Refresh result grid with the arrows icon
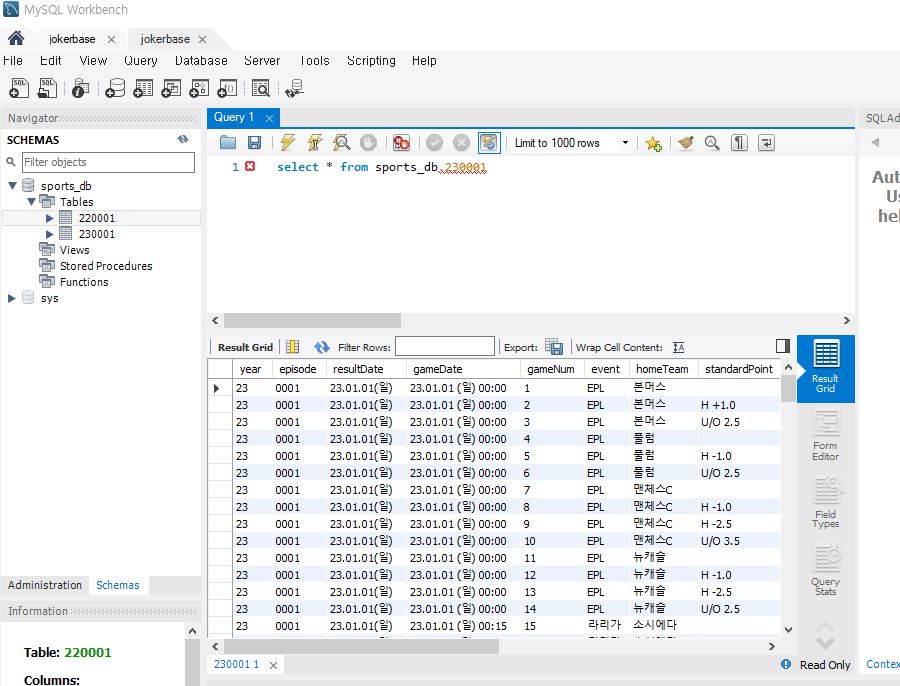 [322, 347]
